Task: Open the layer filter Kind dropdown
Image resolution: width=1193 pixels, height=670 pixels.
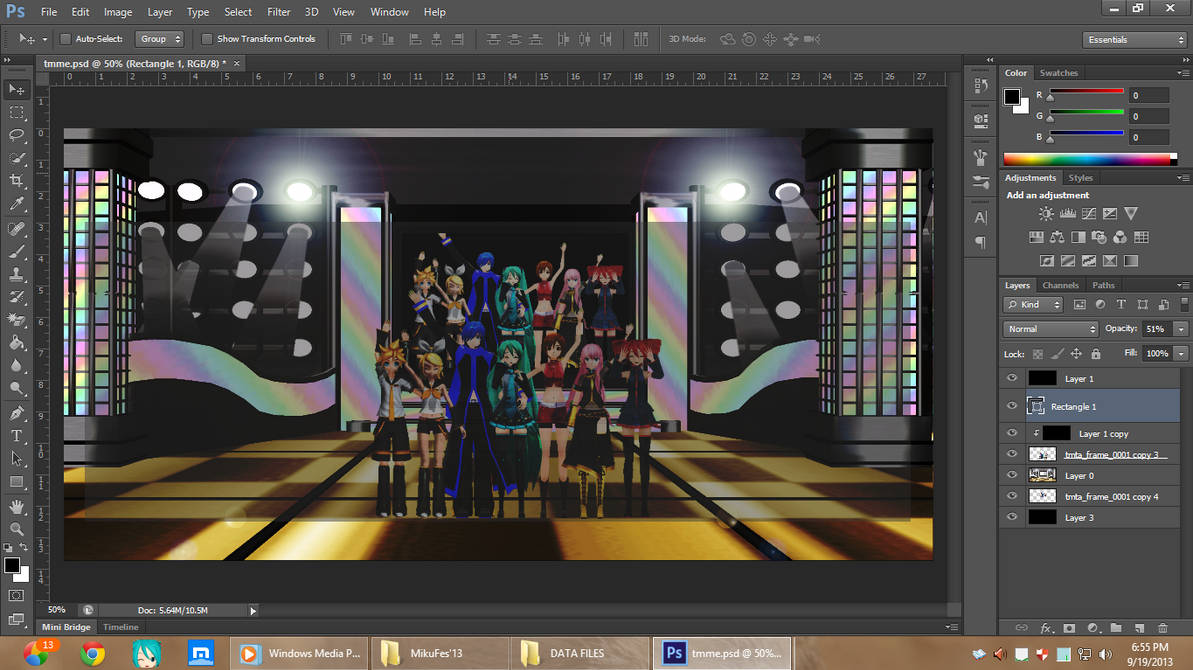Action: (x=1033, y=305)
